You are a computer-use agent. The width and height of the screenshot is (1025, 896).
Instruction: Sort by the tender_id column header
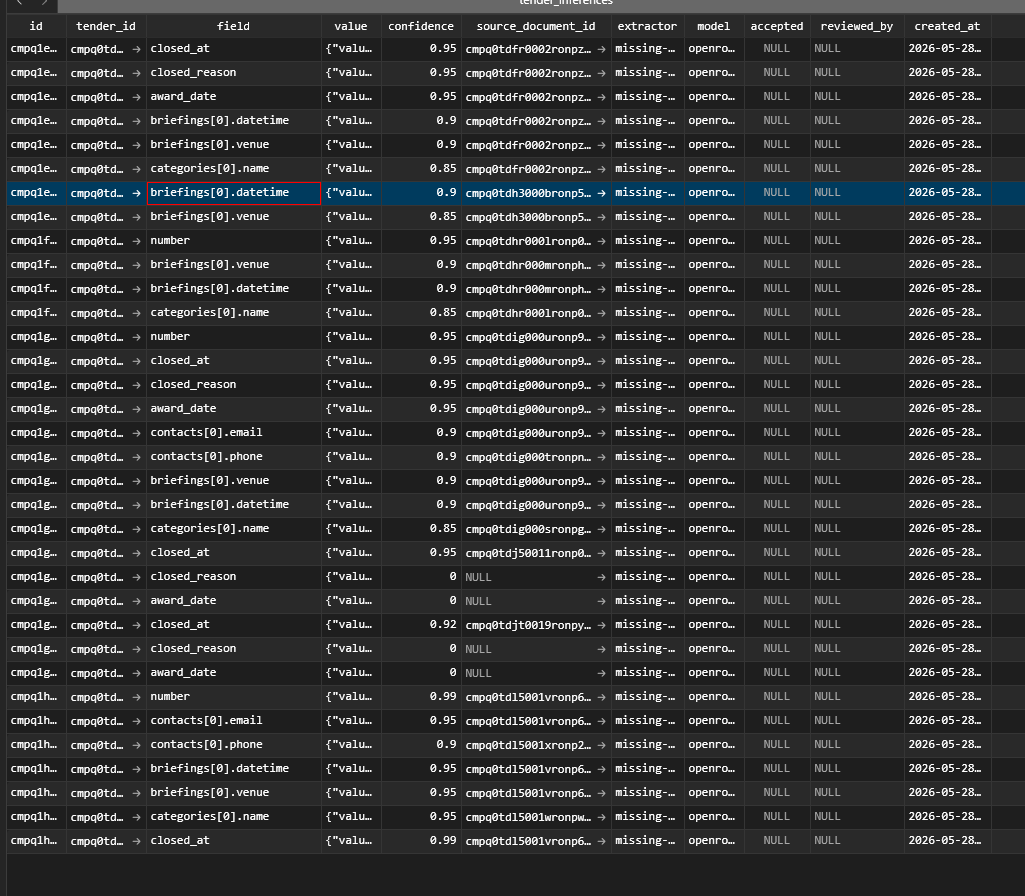106,26
